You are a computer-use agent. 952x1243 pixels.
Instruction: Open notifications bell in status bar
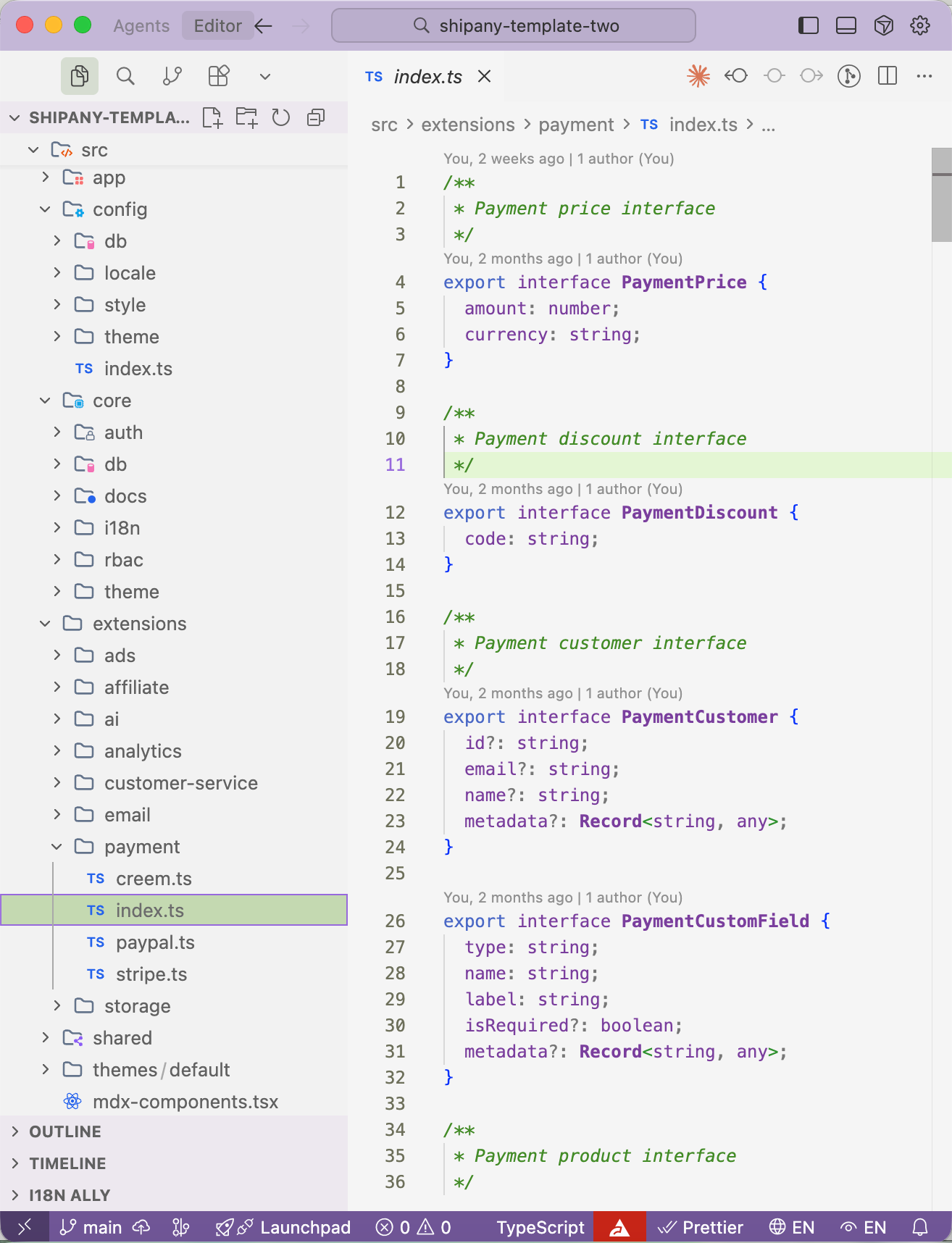(x=920, y=1227)
